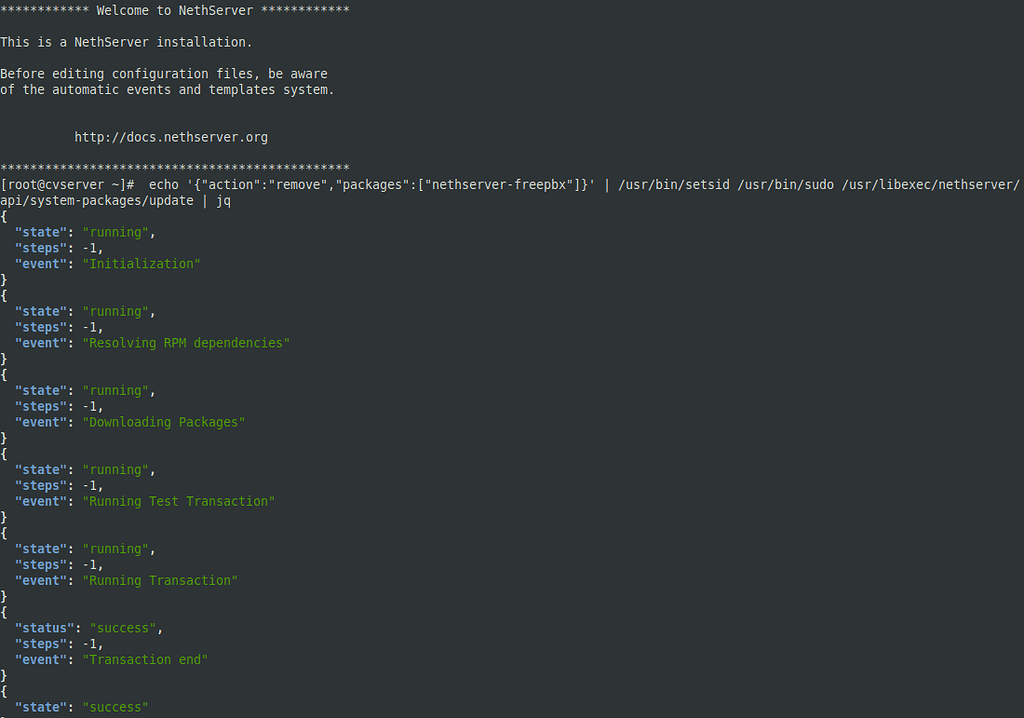1024x718 pixels.
Task: Click the "Transaction end" event text
Action: (145, 660)
